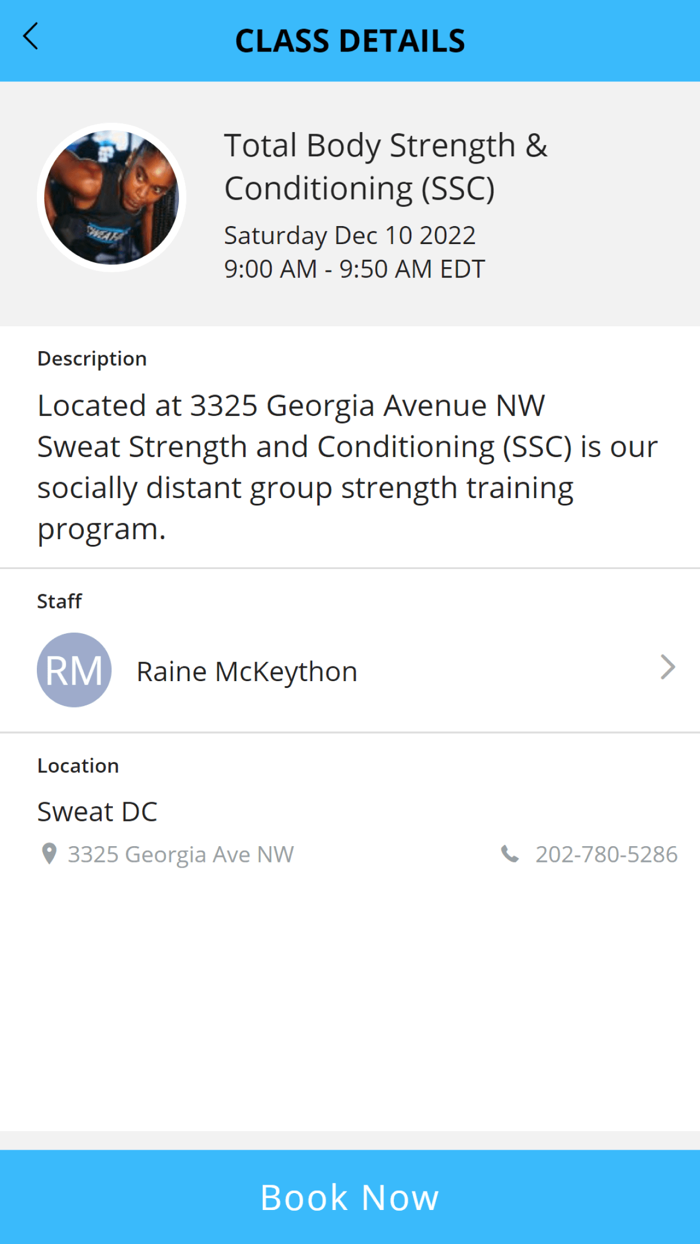700x1244 pixels.
Task: Select the Sweat DC location name
Action: (97, 811)
